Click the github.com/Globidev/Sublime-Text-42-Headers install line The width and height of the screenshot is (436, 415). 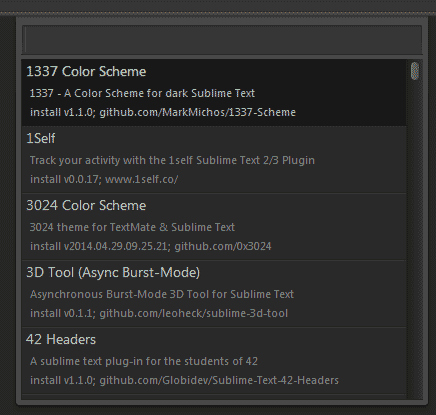(184, 380)
